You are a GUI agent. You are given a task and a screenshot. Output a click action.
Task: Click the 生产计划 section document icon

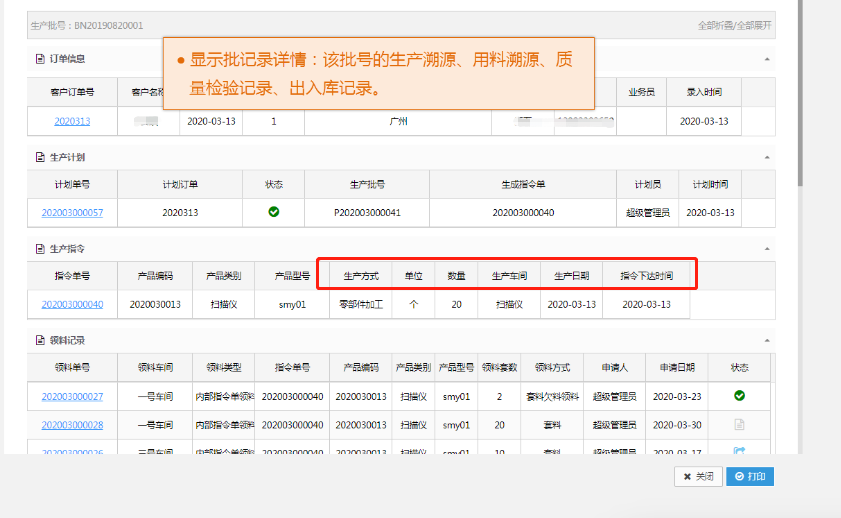click(40, 157)
